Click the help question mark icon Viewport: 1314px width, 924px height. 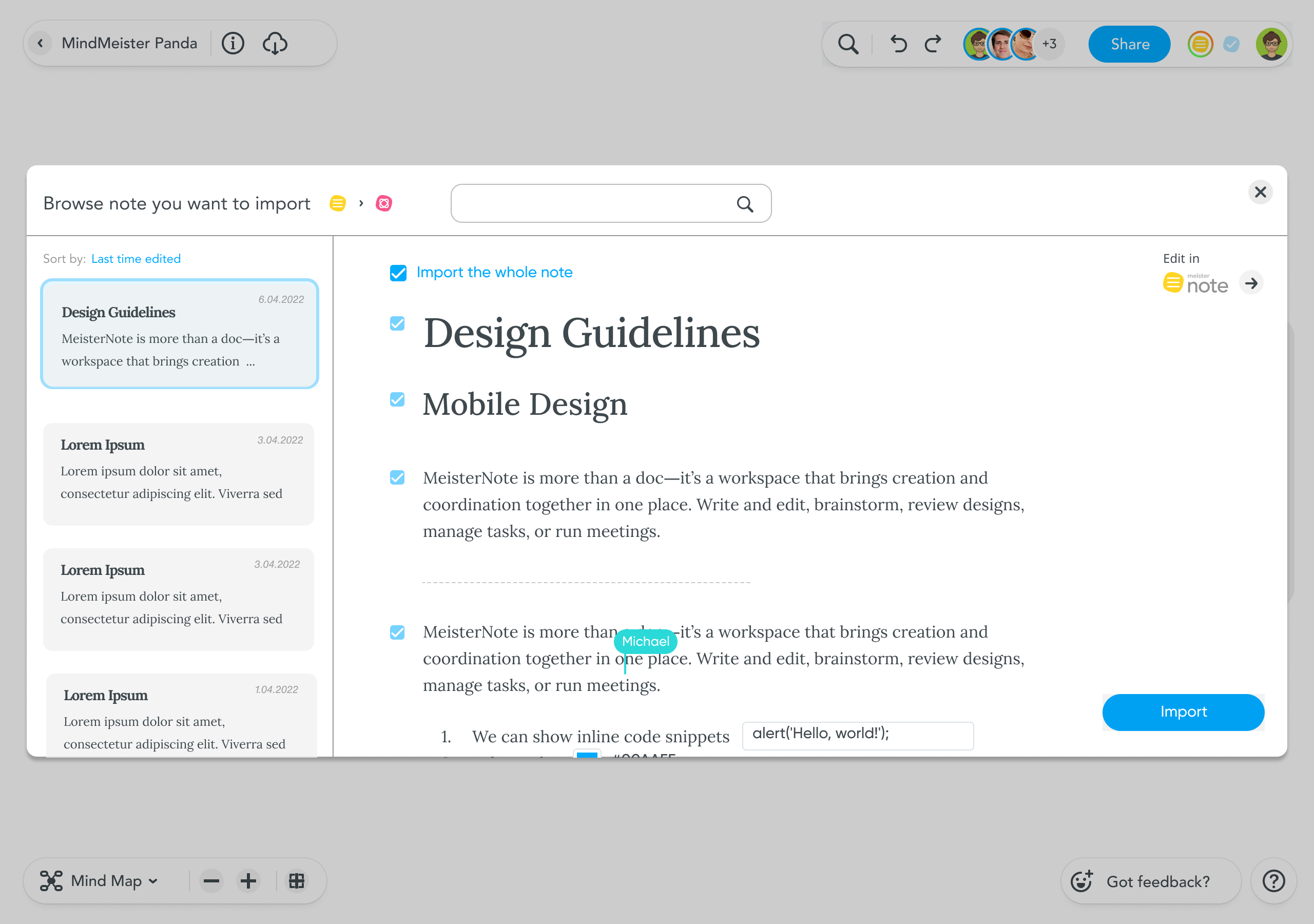[1273, 881]
